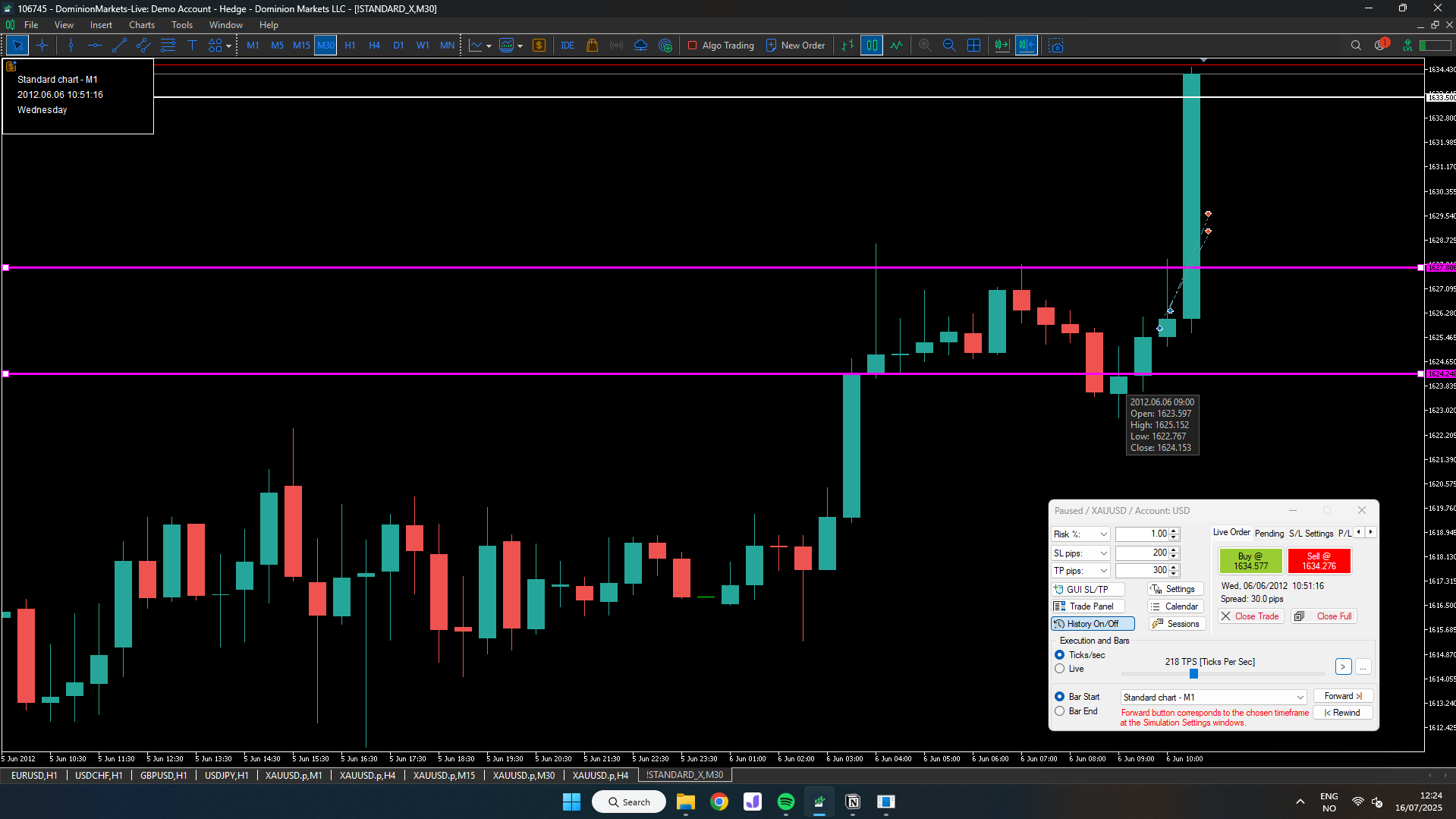Select the Bar Start option
Image resolution: width=1456 pixels, height=819 pixels.
pos(1059,697)
